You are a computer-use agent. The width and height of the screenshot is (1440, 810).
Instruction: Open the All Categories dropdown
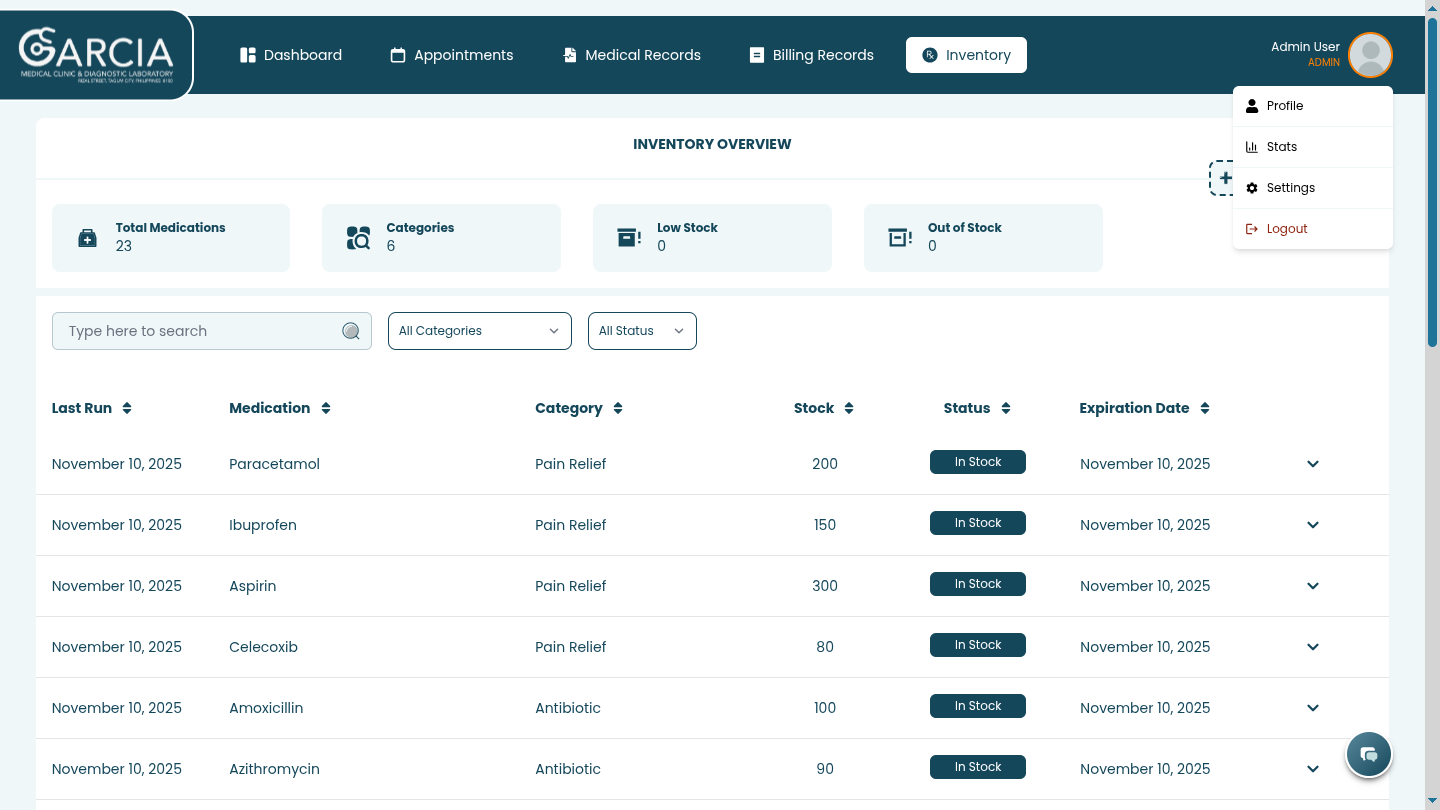tap(479, 331)
